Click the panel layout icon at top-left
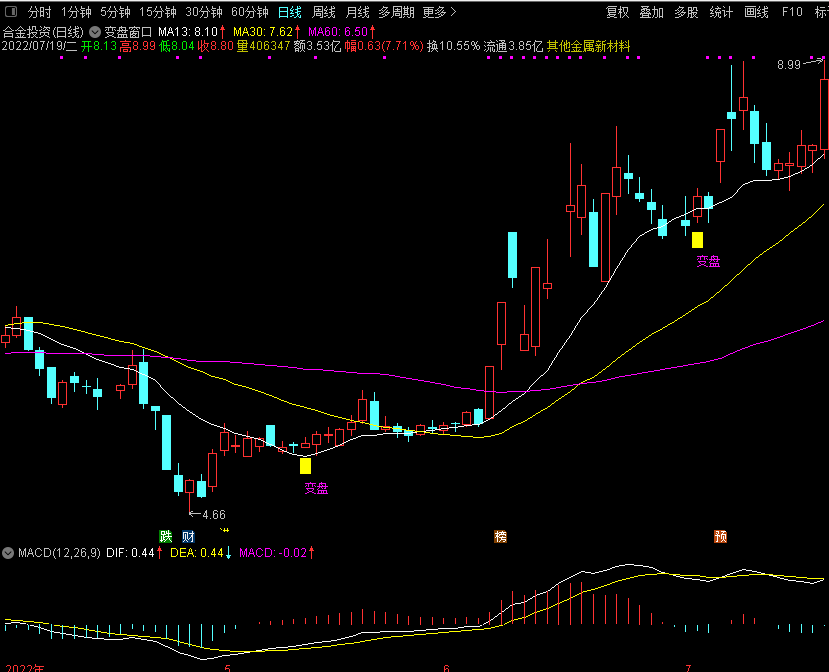829x672 pixels. point(11,12)
